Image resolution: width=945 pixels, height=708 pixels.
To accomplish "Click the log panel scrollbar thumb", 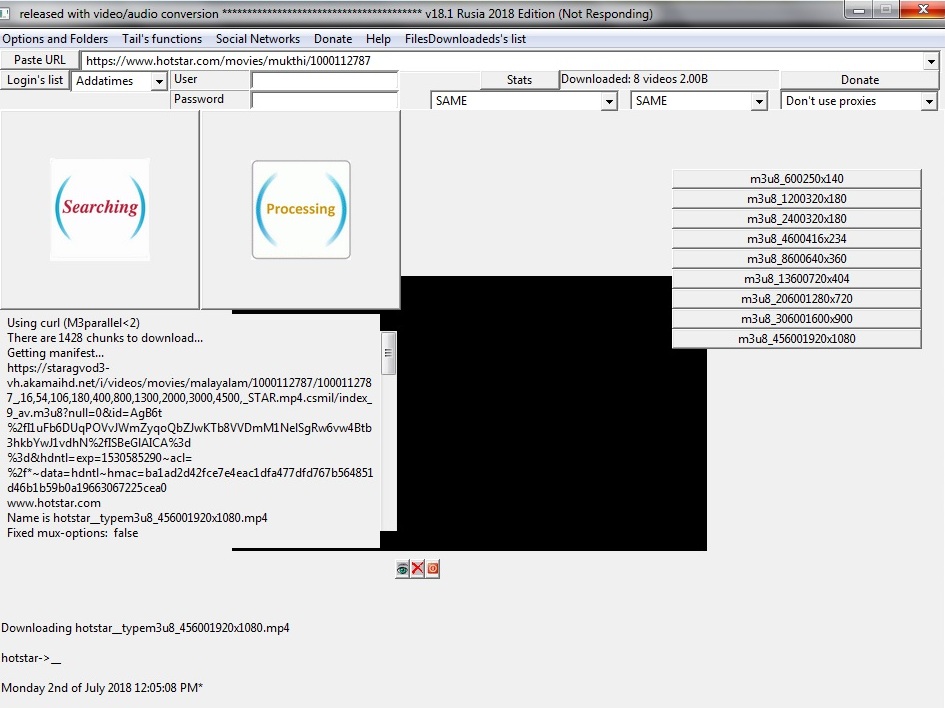I will coord(389,352).
